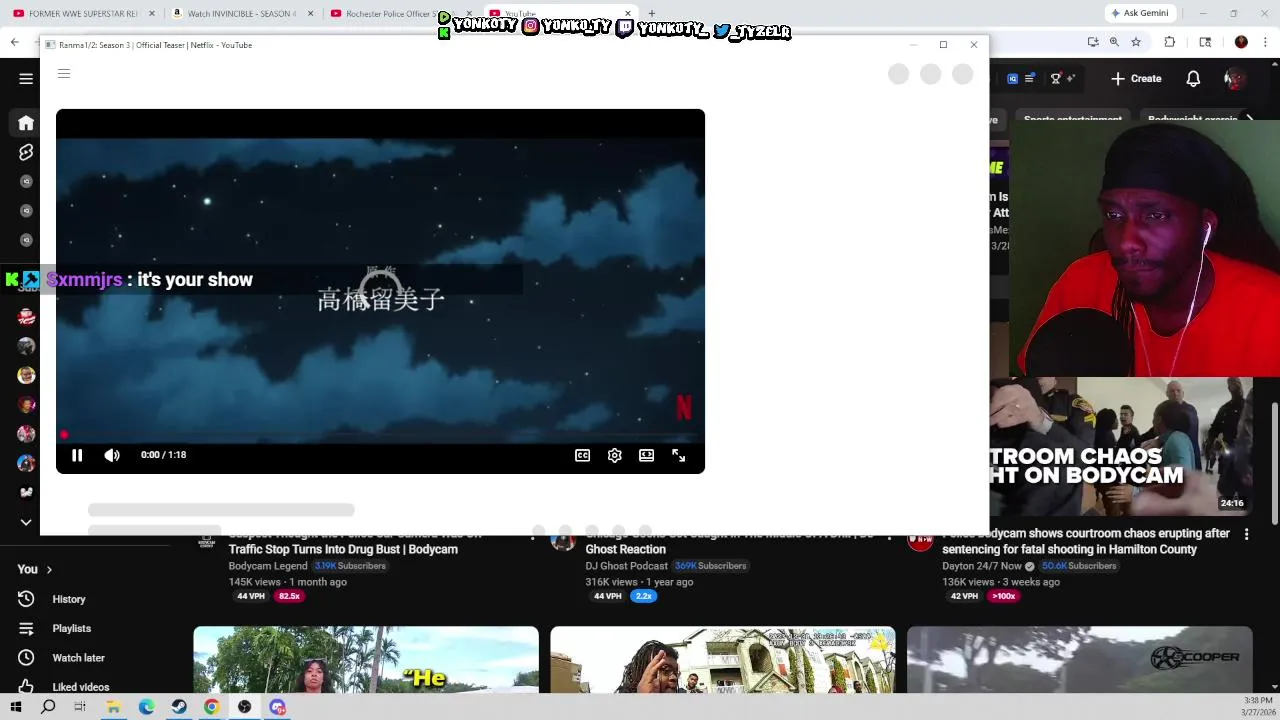Click 3.19K Subscribers badge
The height and width of the screenshot is (720, 1280).
[350, 566]
